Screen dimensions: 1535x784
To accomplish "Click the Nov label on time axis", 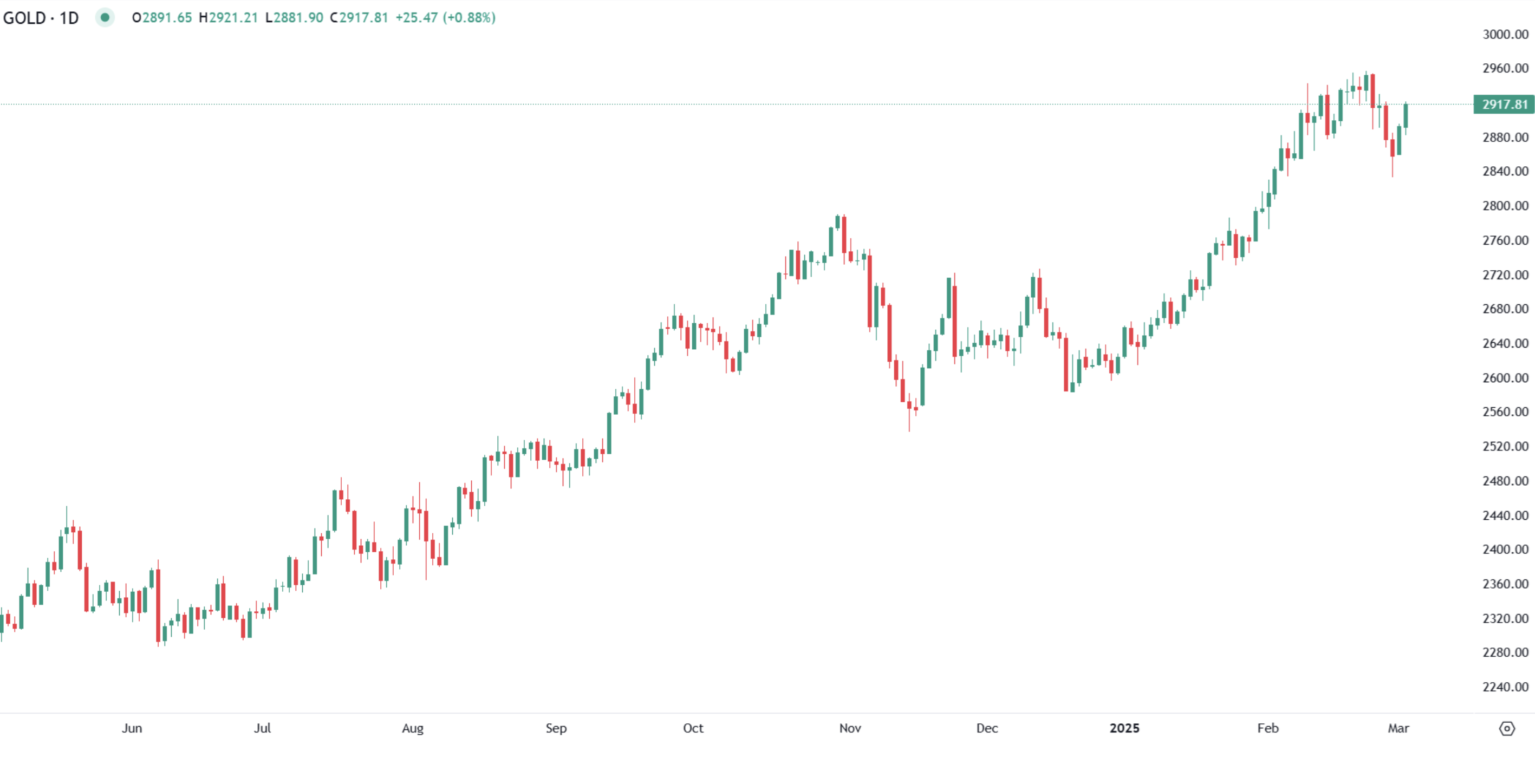I will [850, 728].
